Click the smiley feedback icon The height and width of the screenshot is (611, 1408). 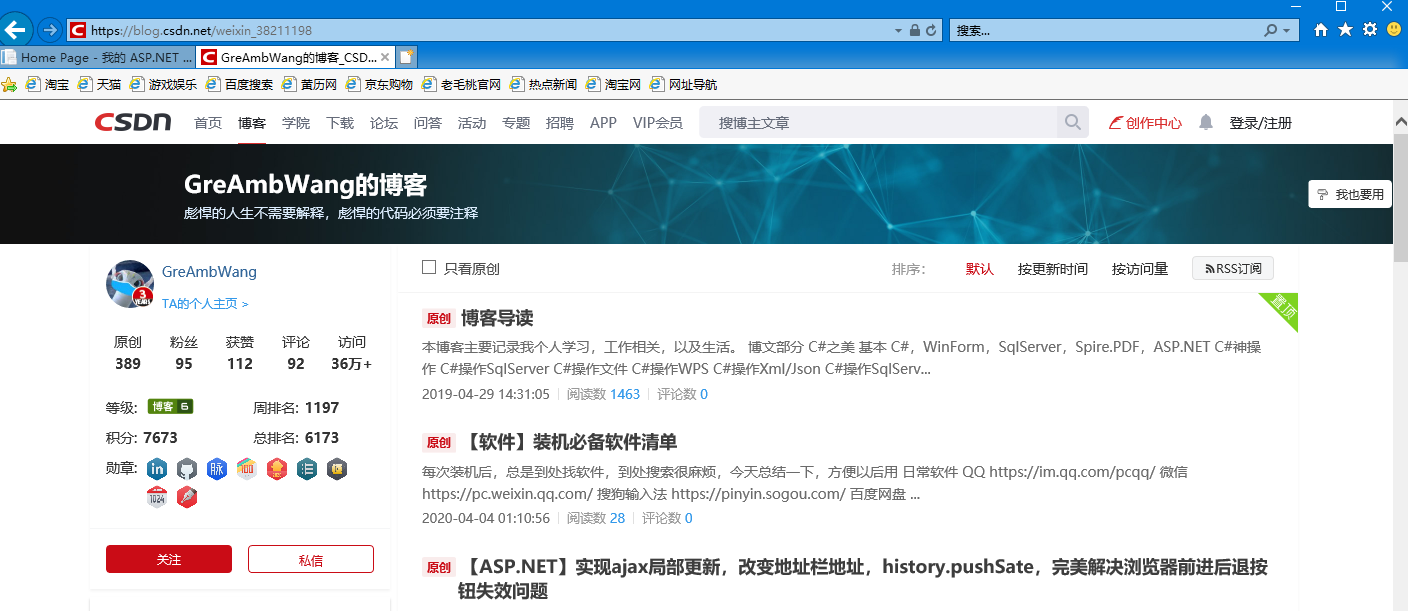tap(1394, 30)
